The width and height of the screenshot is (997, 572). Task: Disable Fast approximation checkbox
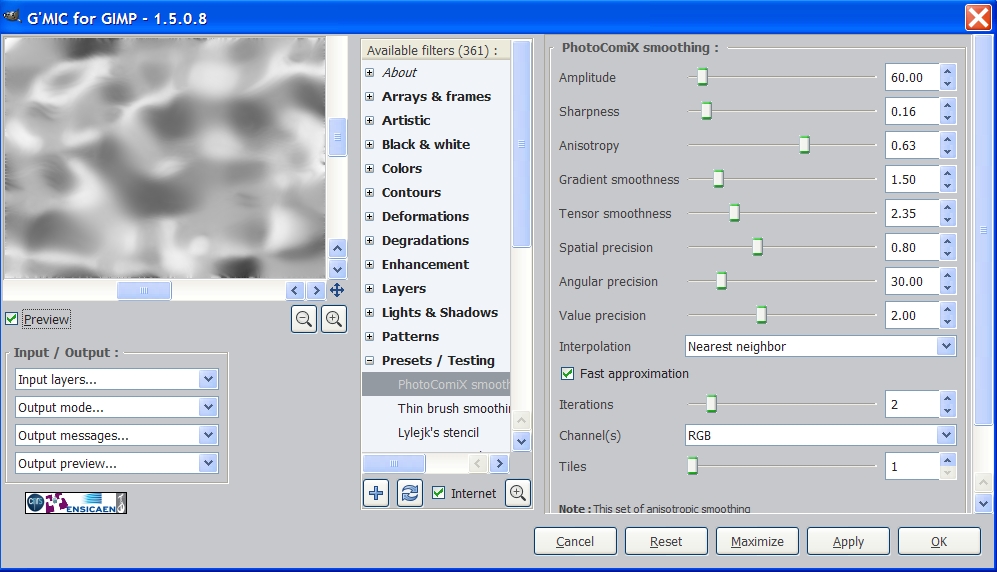pos(567,374)
